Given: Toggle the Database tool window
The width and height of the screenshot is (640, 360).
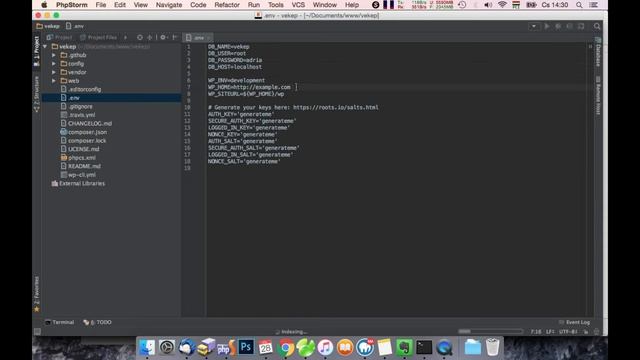Looking at the screenshot, I should click(x=598, y=52).
